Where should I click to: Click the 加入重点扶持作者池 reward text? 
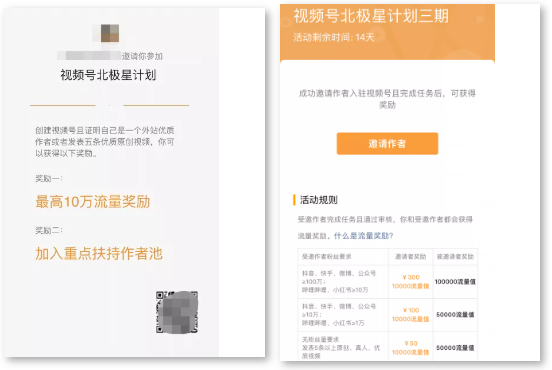click(99, 253)
